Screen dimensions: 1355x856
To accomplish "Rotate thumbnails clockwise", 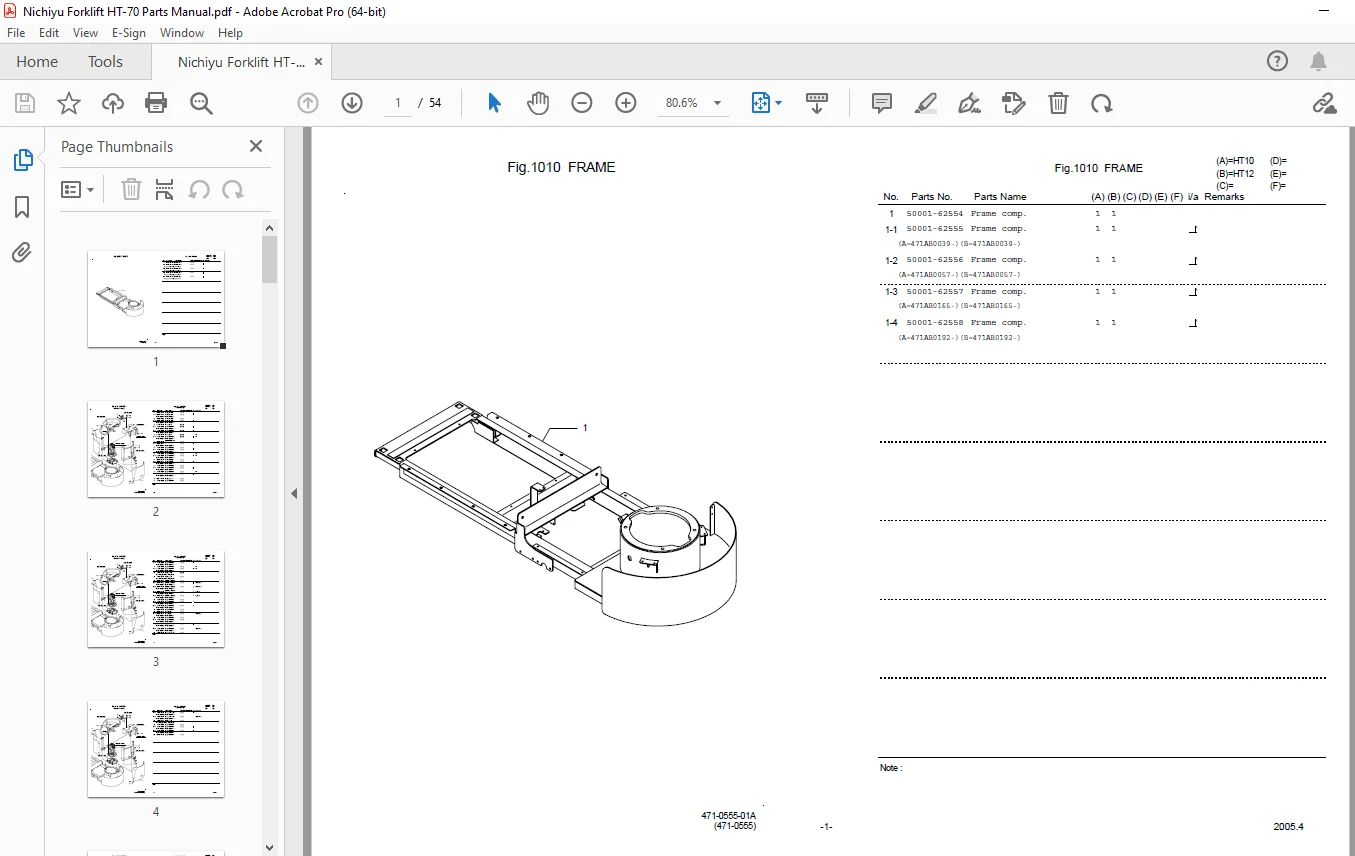I will (x=233, y=190).
